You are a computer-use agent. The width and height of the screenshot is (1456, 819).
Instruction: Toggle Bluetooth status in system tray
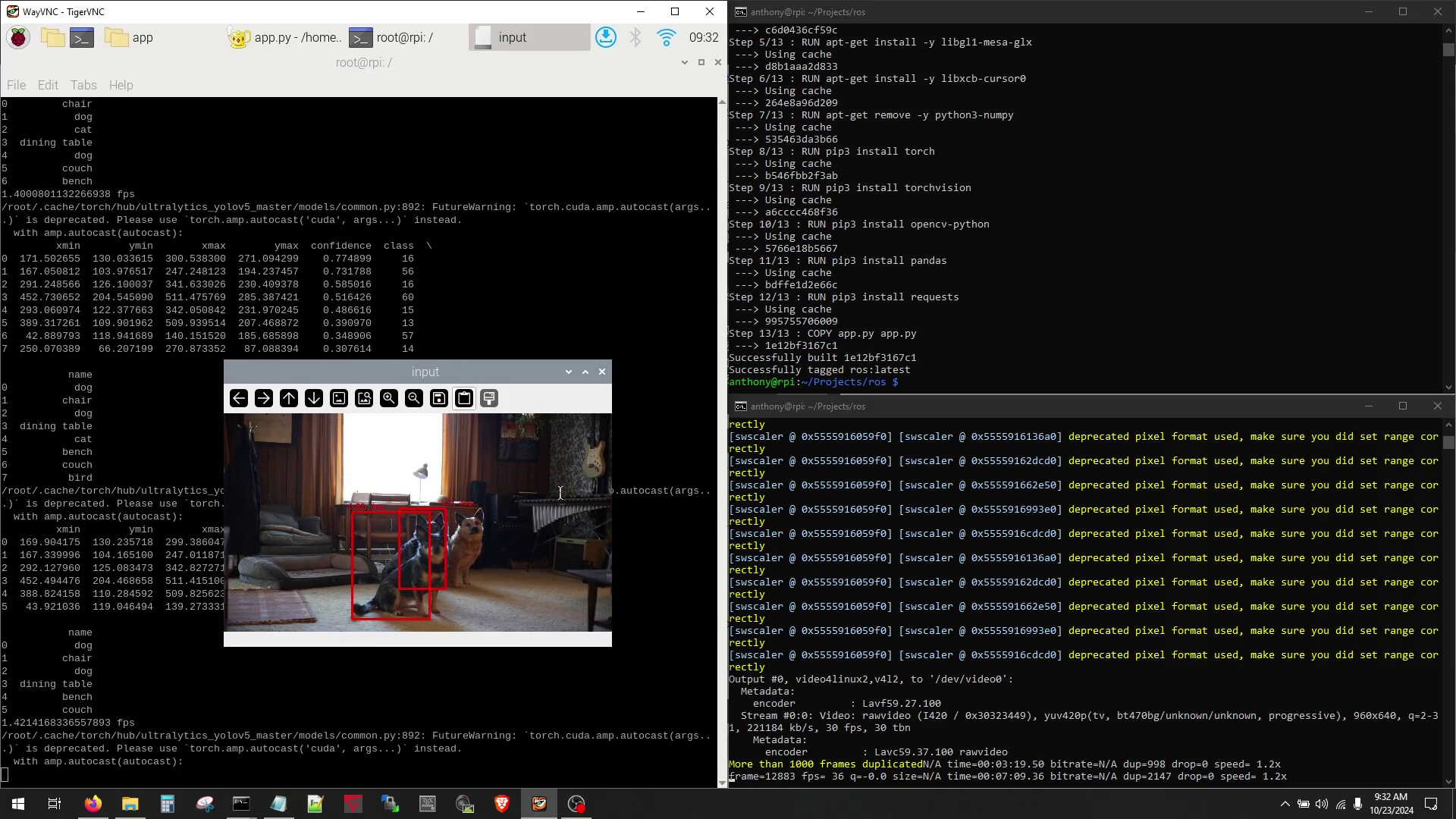tap(637, 37)
